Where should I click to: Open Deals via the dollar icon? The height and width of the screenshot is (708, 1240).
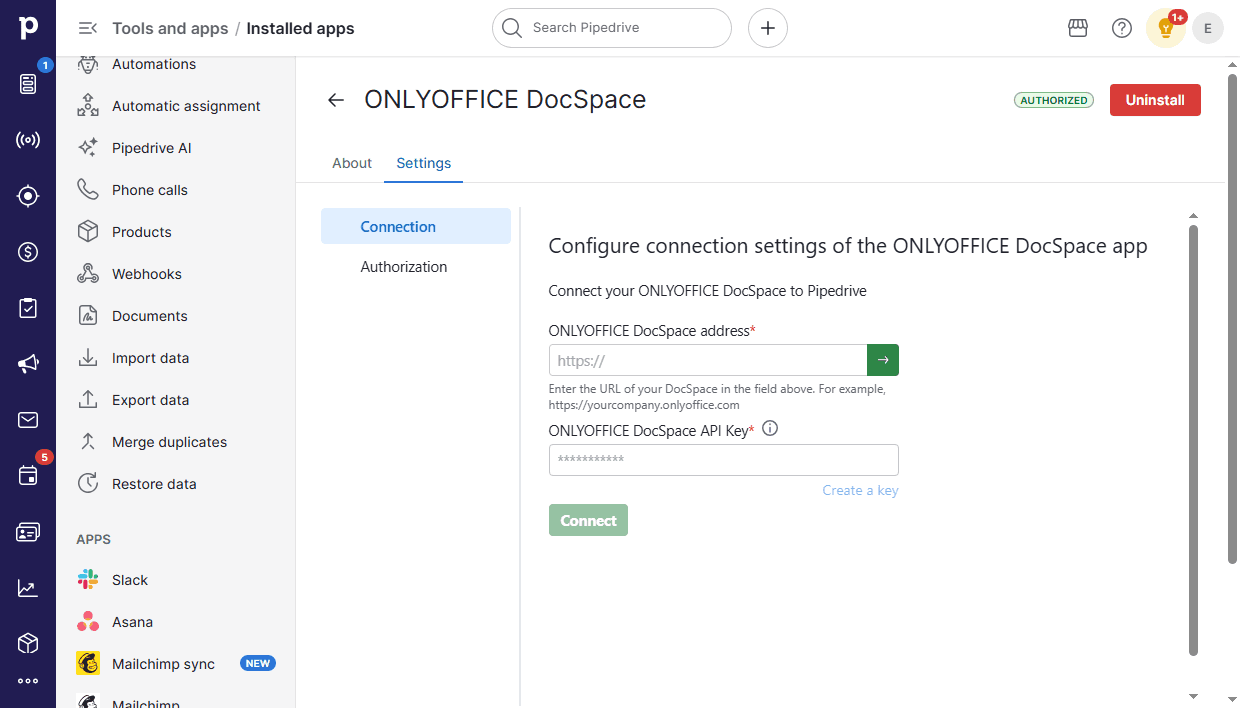28,252
